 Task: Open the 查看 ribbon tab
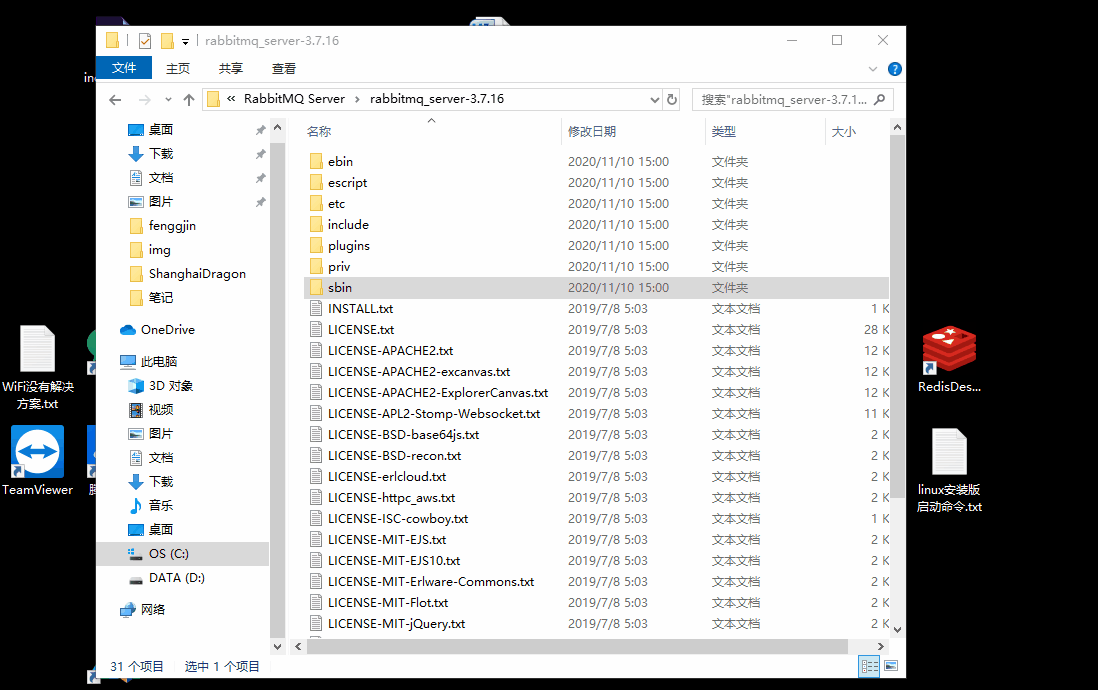(284, 69)
